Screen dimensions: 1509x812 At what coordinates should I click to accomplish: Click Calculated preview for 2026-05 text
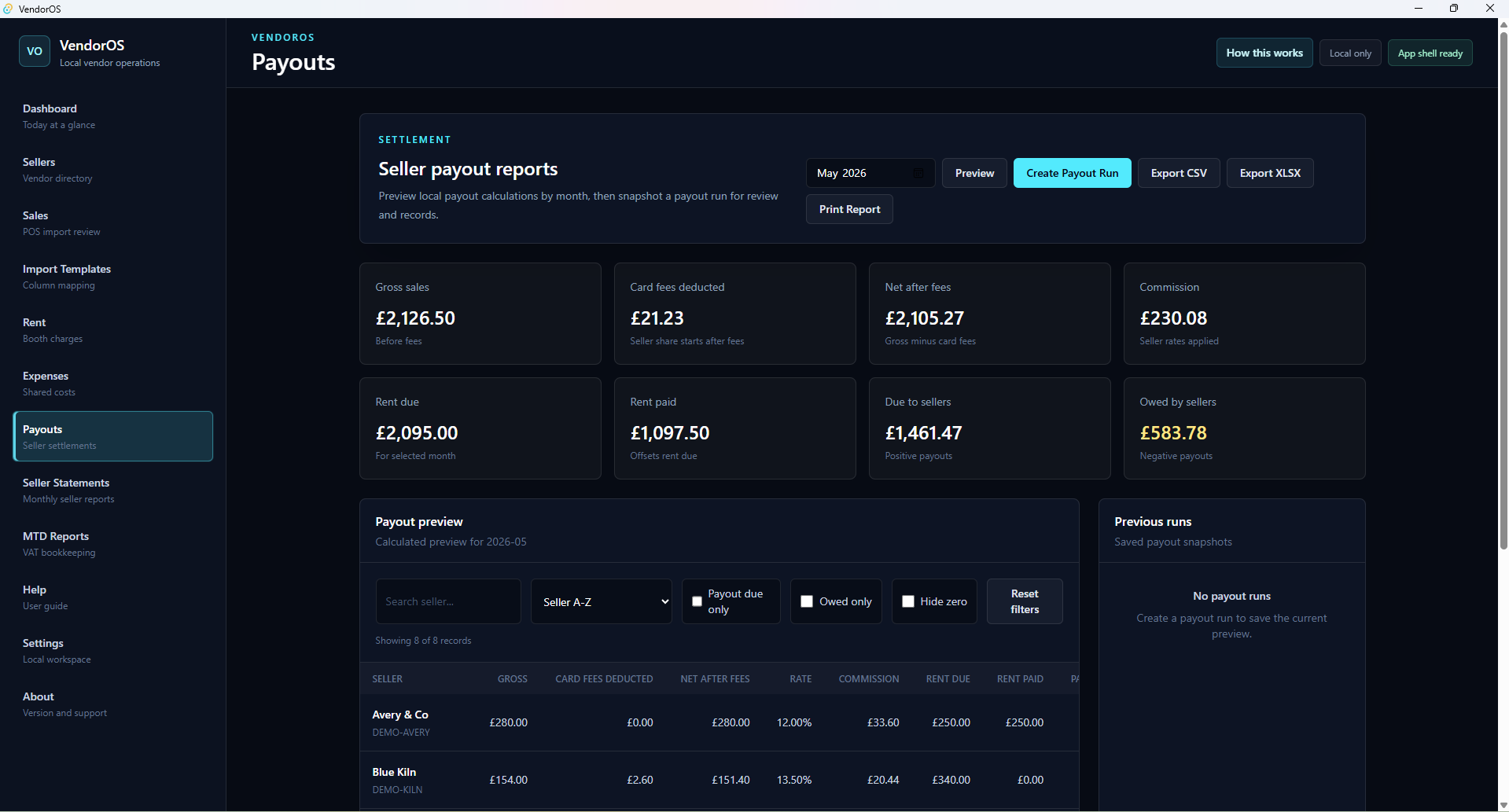pyautogui.click(x=451, y=542)
